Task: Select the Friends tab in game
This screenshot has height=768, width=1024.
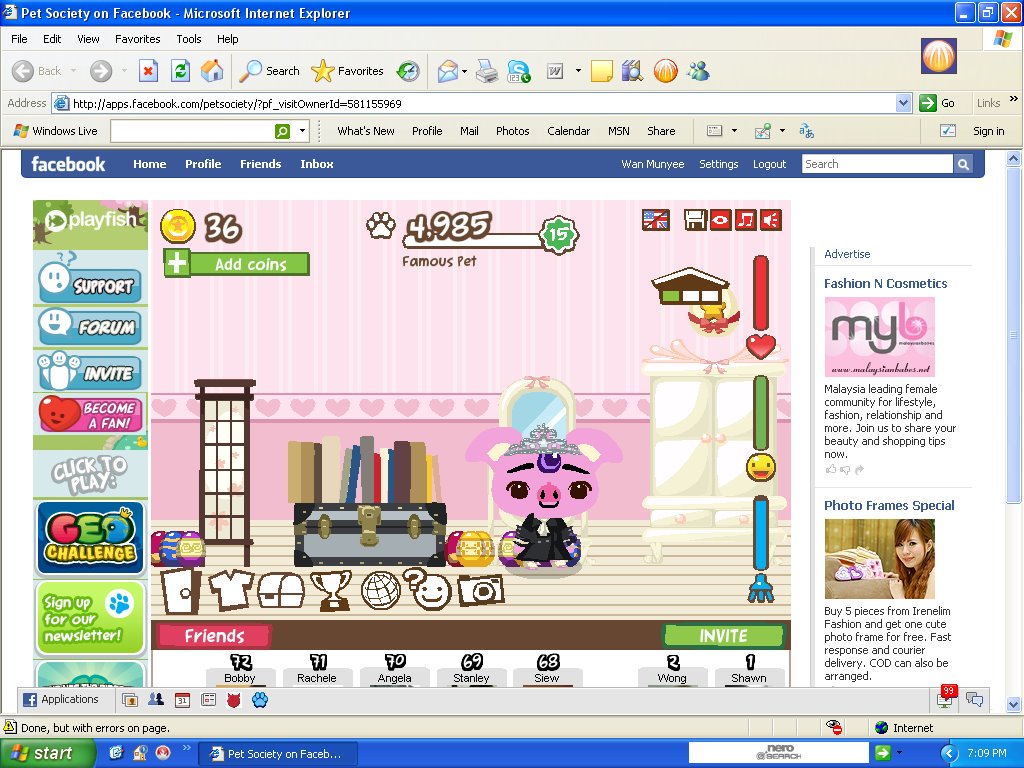Action: tap(214, 635)
